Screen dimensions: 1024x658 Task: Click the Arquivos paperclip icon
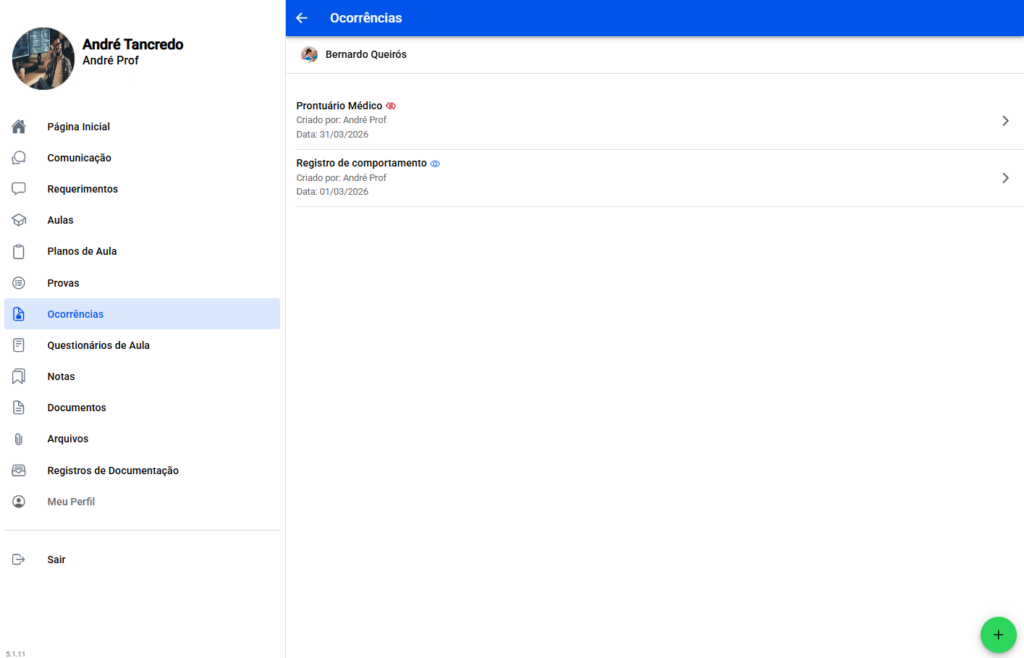coord(18,439)
